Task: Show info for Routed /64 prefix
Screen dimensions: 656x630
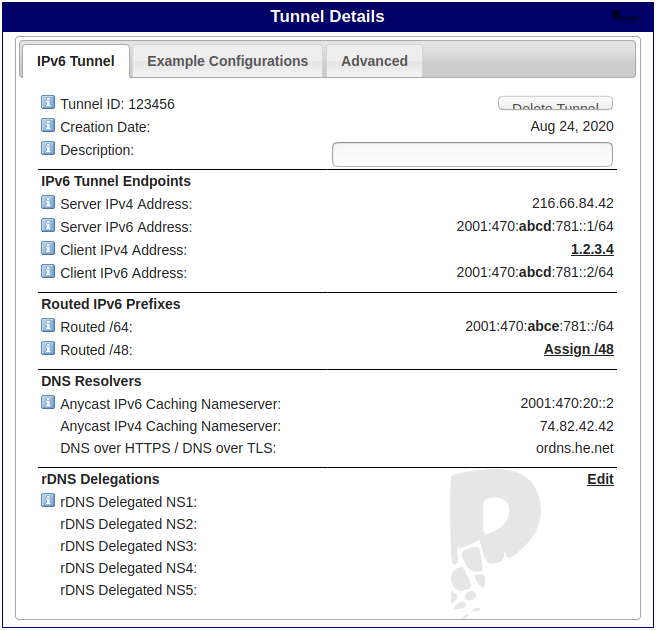Action: 48,325
